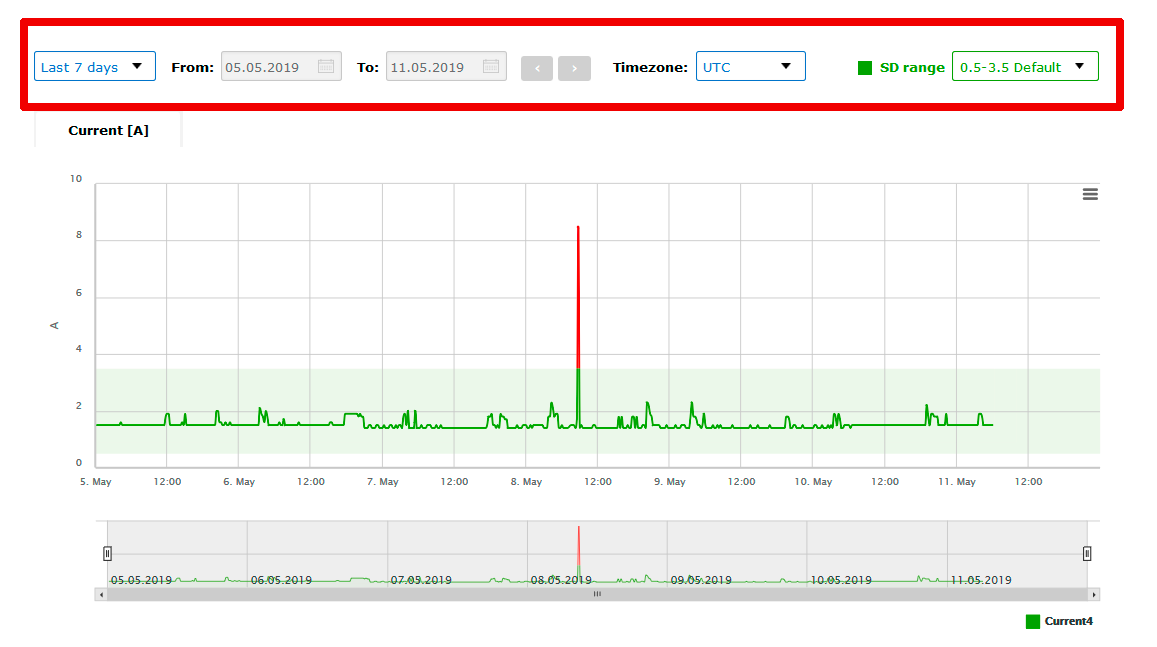Click the x-axis label 7. May
1157x647 pixels.
click(382, 482)
